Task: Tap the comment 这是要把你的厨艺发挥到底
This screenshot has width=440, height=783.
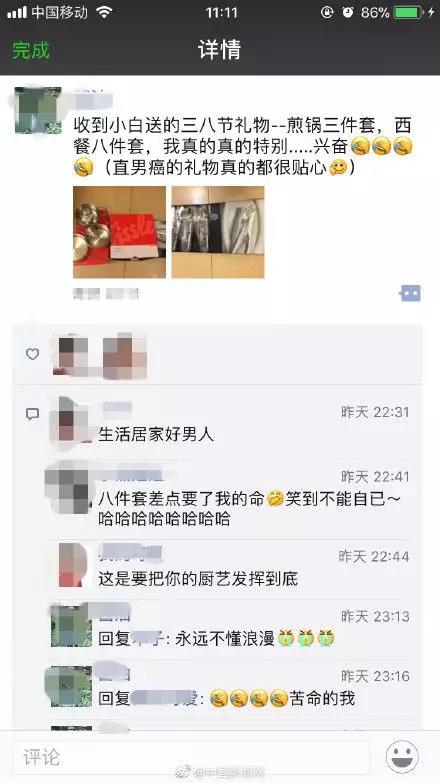Action: click(198, 579)
